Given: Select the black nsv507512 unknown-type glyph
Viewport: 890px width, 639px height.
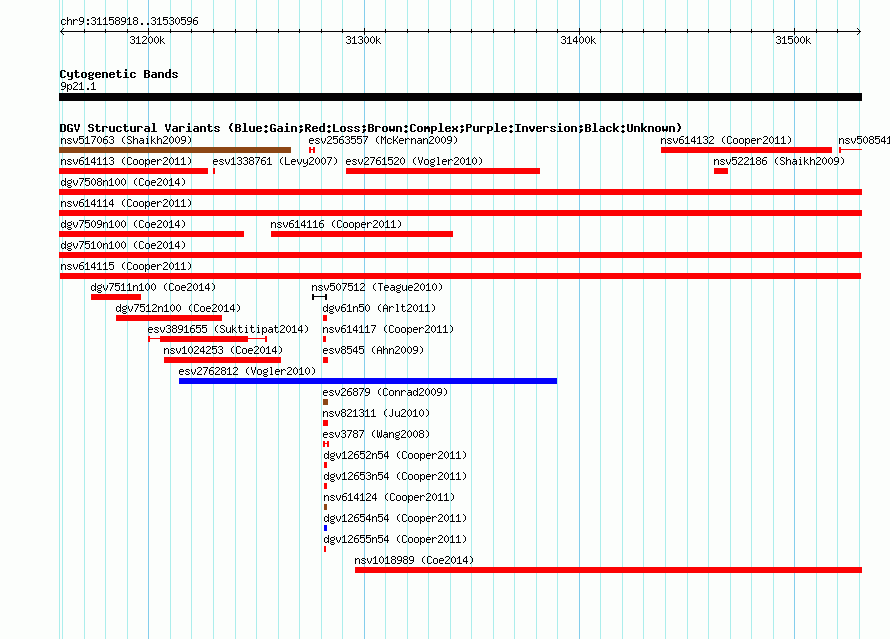Looking at the screenshot, I should click(319, 297).
